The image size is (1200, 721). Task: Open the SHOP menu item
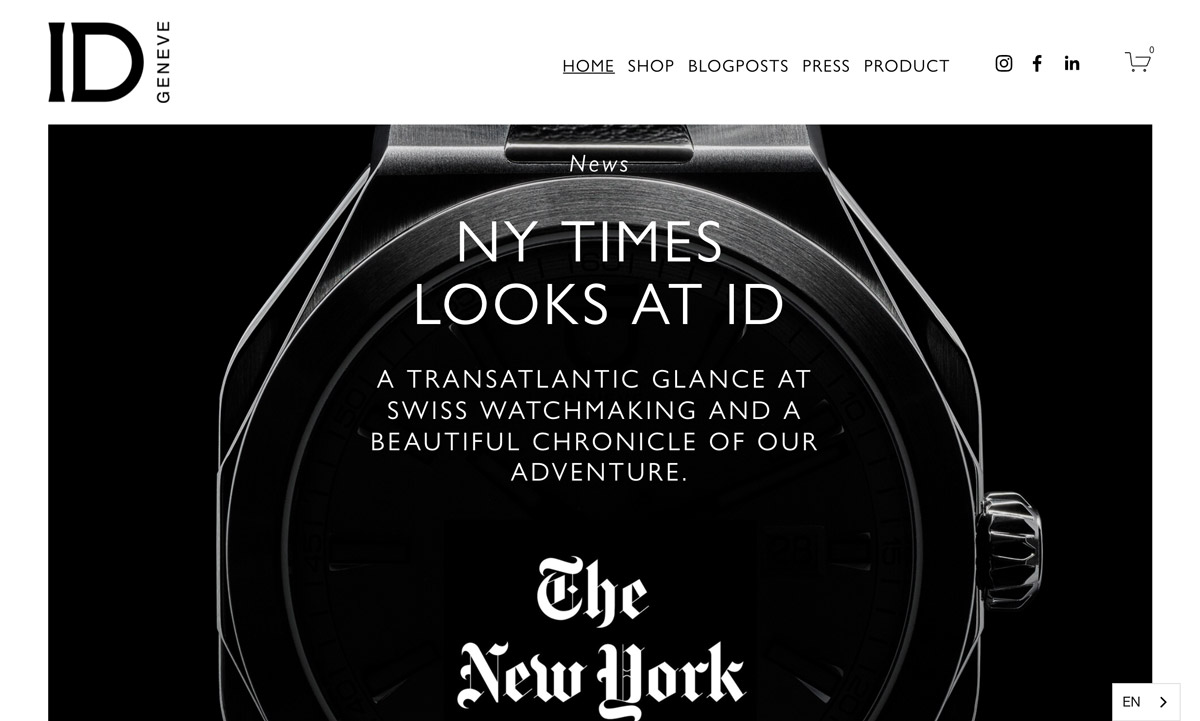651,66
